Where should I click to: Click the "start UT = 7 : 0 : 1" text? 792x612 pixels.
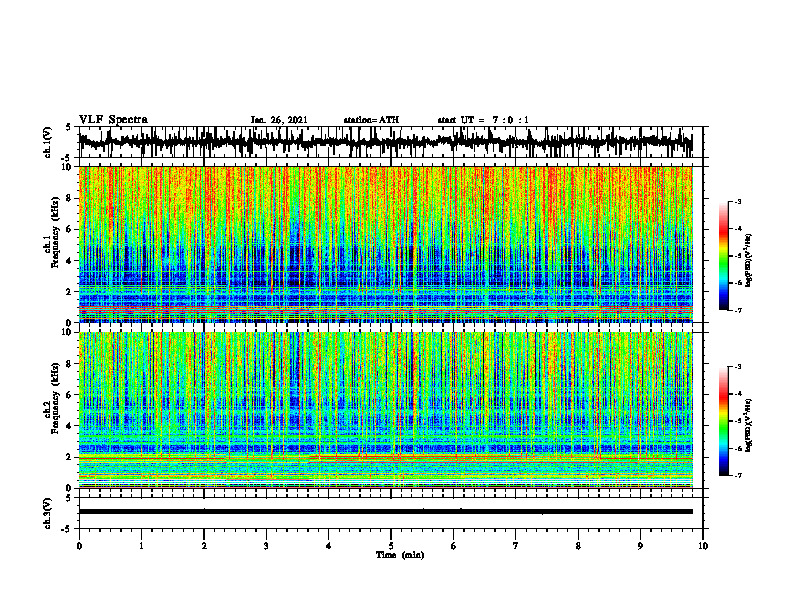pyautogui.click(x=483, y=120)
